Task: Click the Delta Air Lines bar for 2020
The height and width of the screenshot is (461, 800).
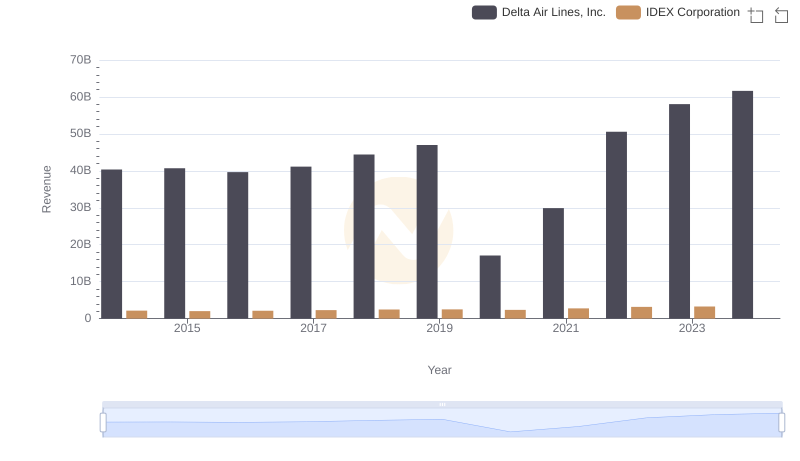Action: click(490, 287)
